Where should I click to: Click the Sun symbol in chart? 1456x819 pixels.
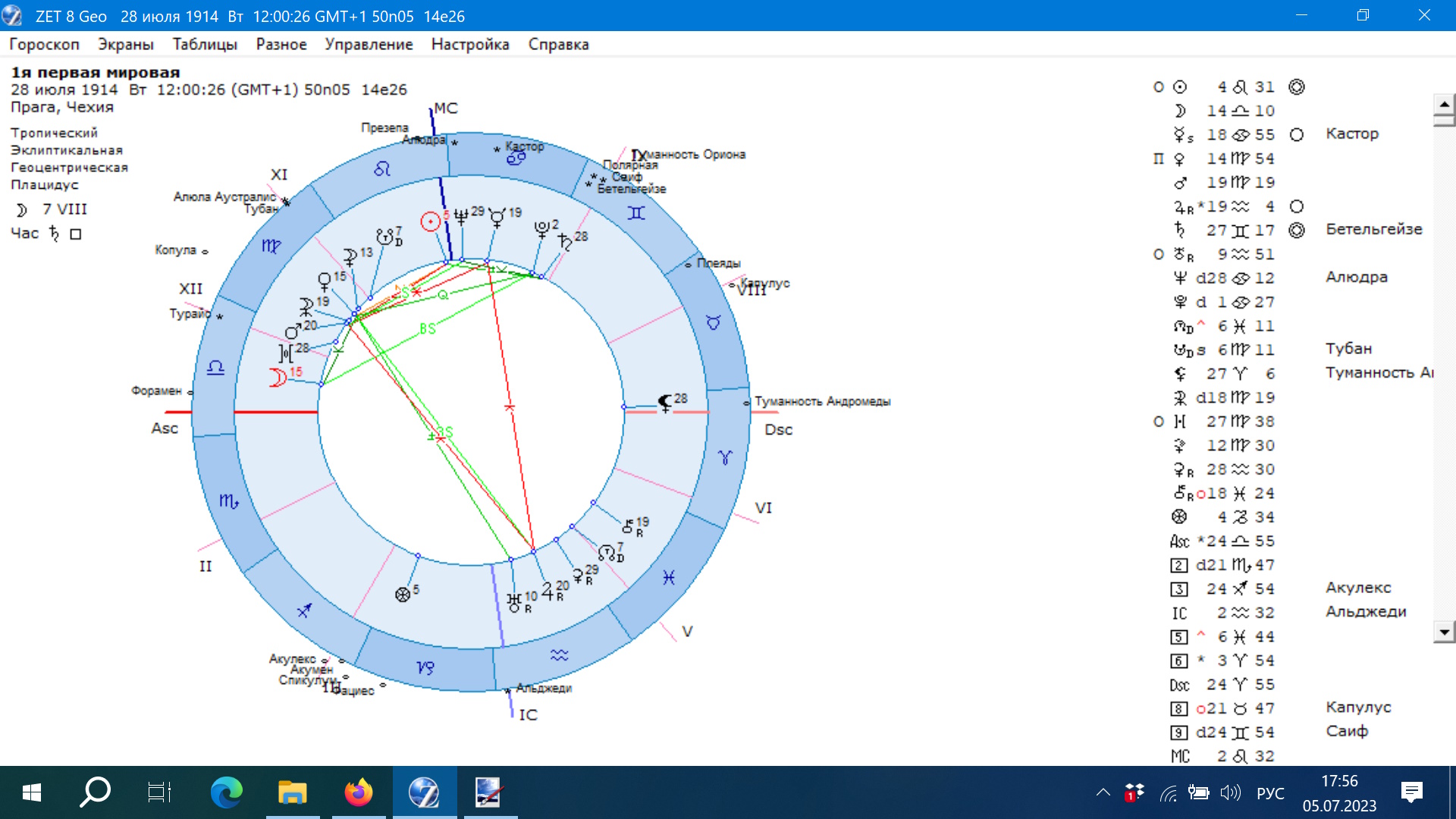[x=431, y=221]
